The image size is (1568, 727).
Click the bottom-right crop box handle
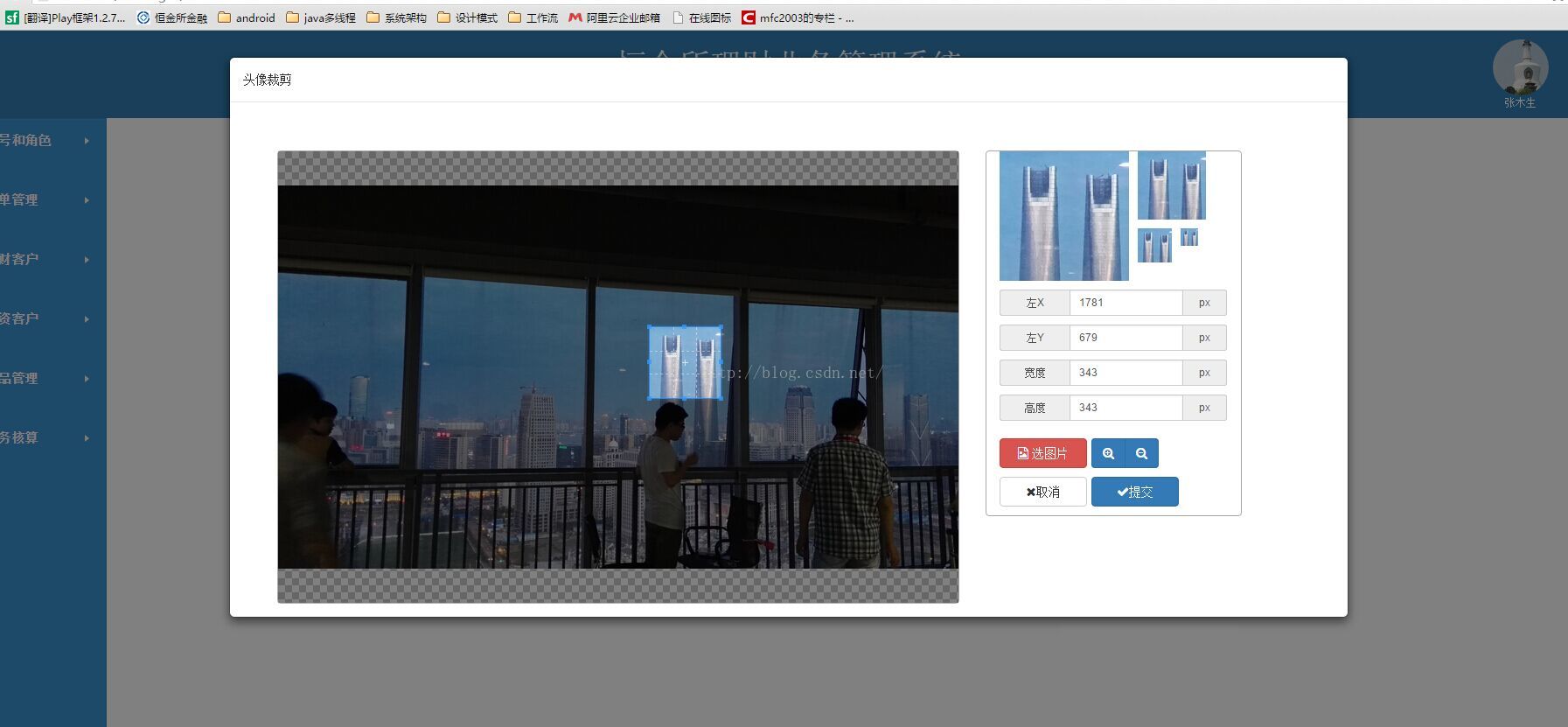click(721, 399)
